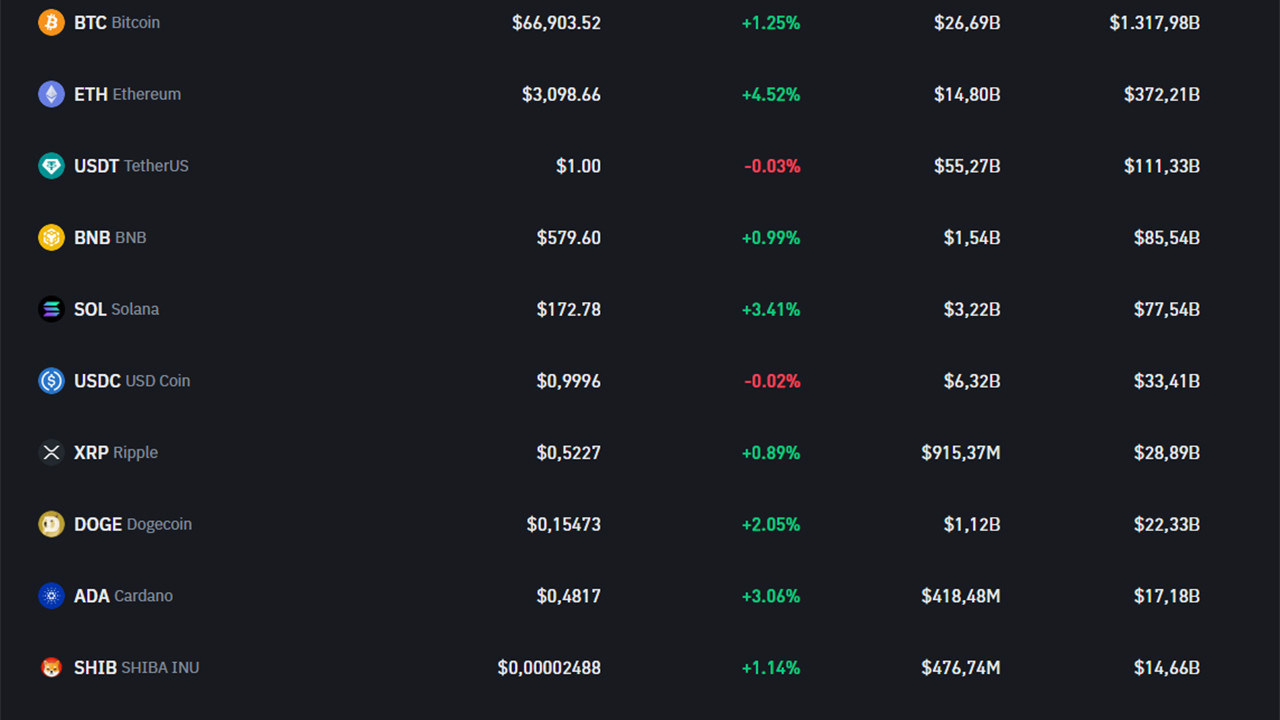Click BNB change +0.99%
This screenshot has width=1280, height=720.
click(x=771, y=237)
